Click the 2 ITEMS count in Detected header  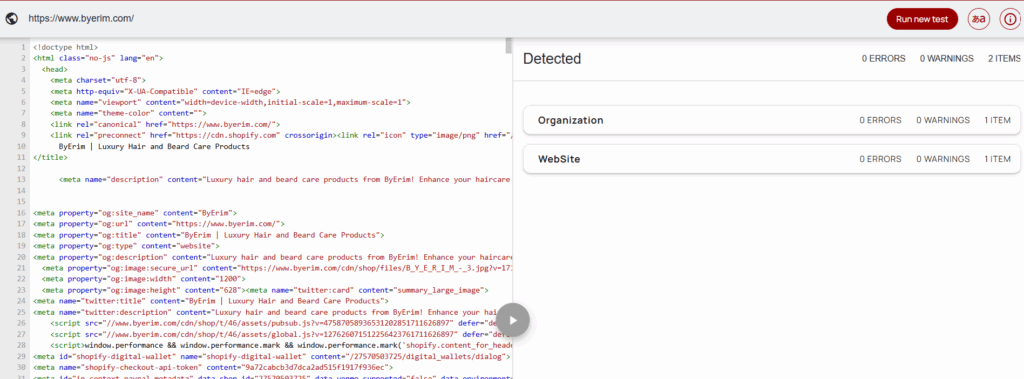tap(1004, 59)
